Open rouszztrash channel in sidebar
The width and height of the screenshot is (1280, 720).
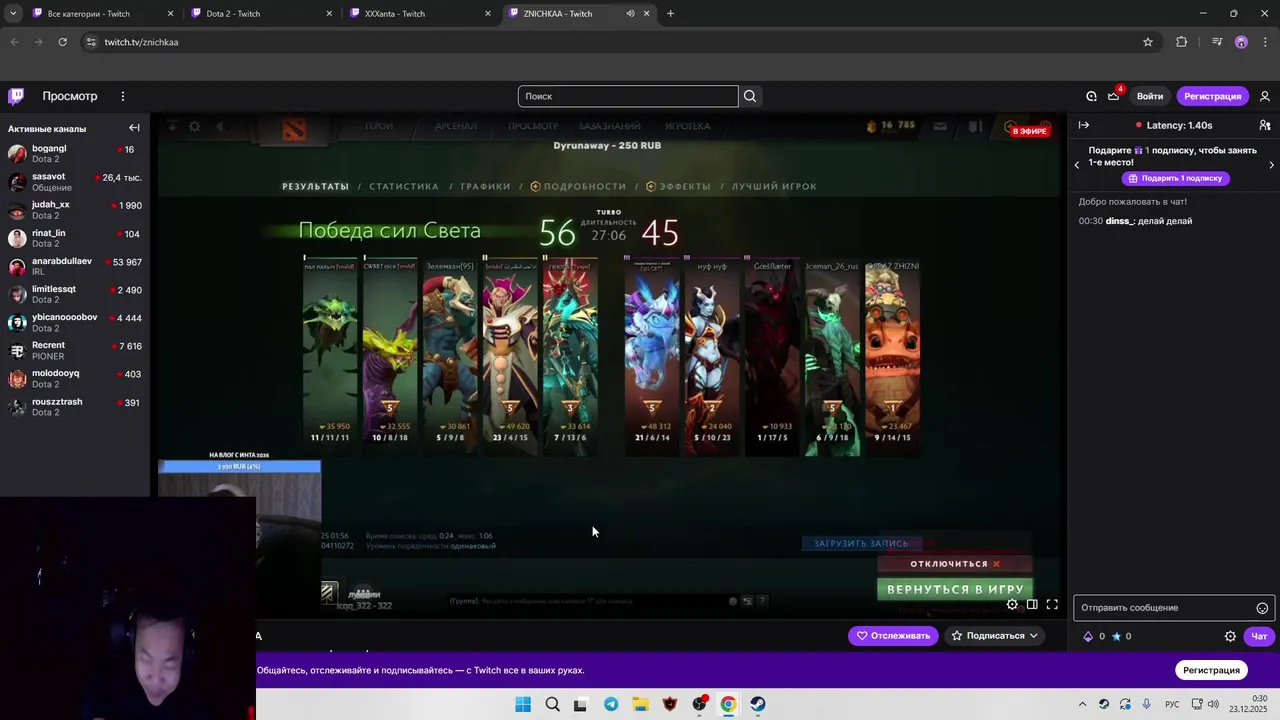coord(75,406)
